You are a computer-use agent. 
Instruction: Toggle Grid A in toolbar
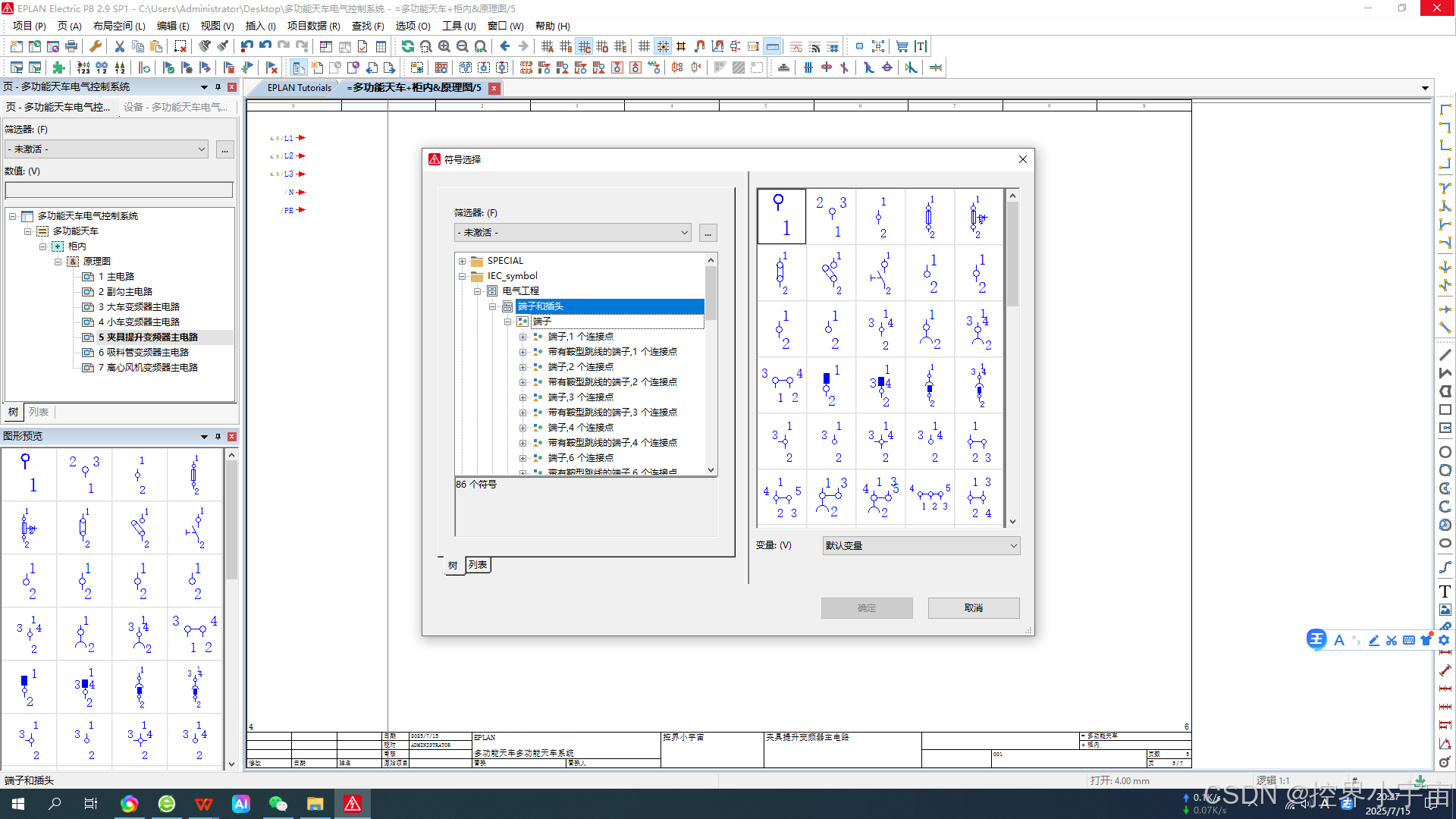click(548, 46)
